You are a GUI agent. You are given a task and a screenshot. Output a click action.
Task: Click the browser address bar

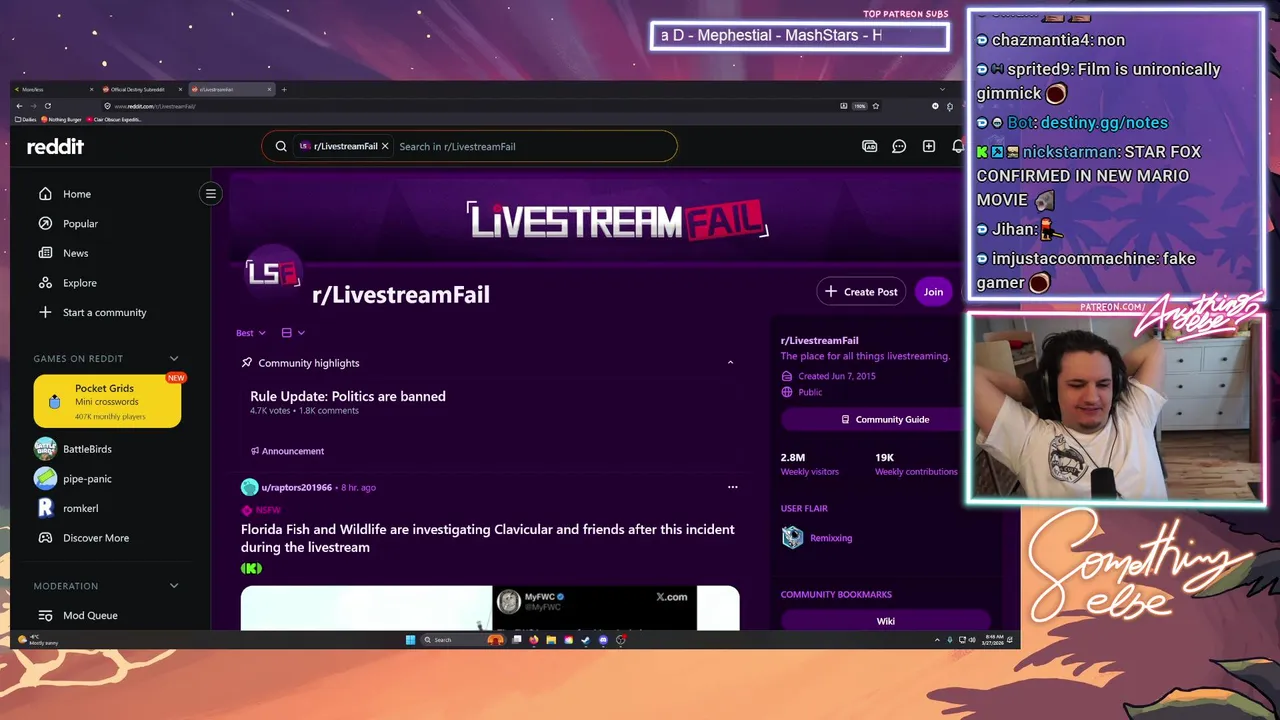tap(470, 106)
